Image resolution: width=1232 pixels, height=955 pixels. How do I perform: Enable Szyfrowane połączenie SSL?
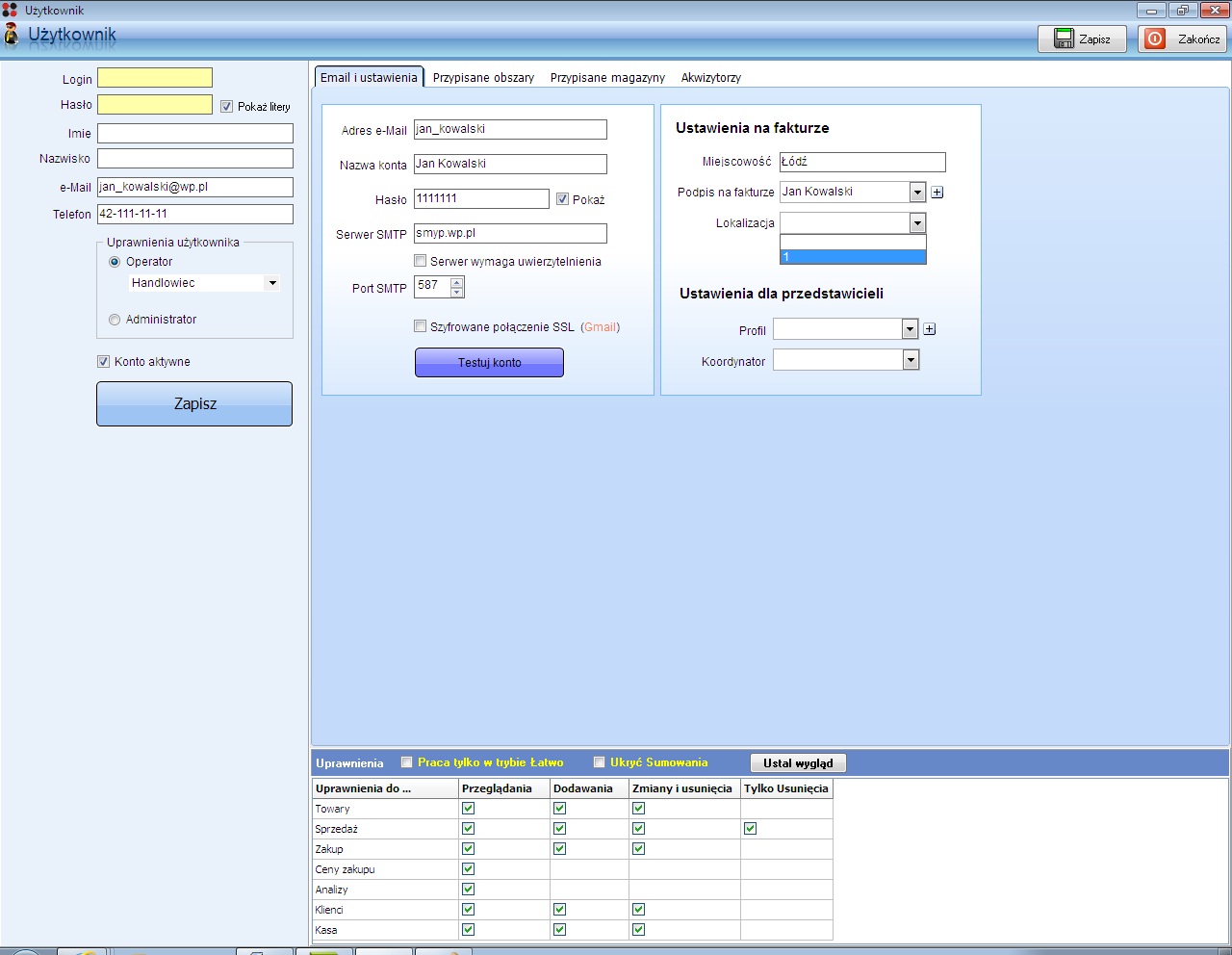coord(421,326)
